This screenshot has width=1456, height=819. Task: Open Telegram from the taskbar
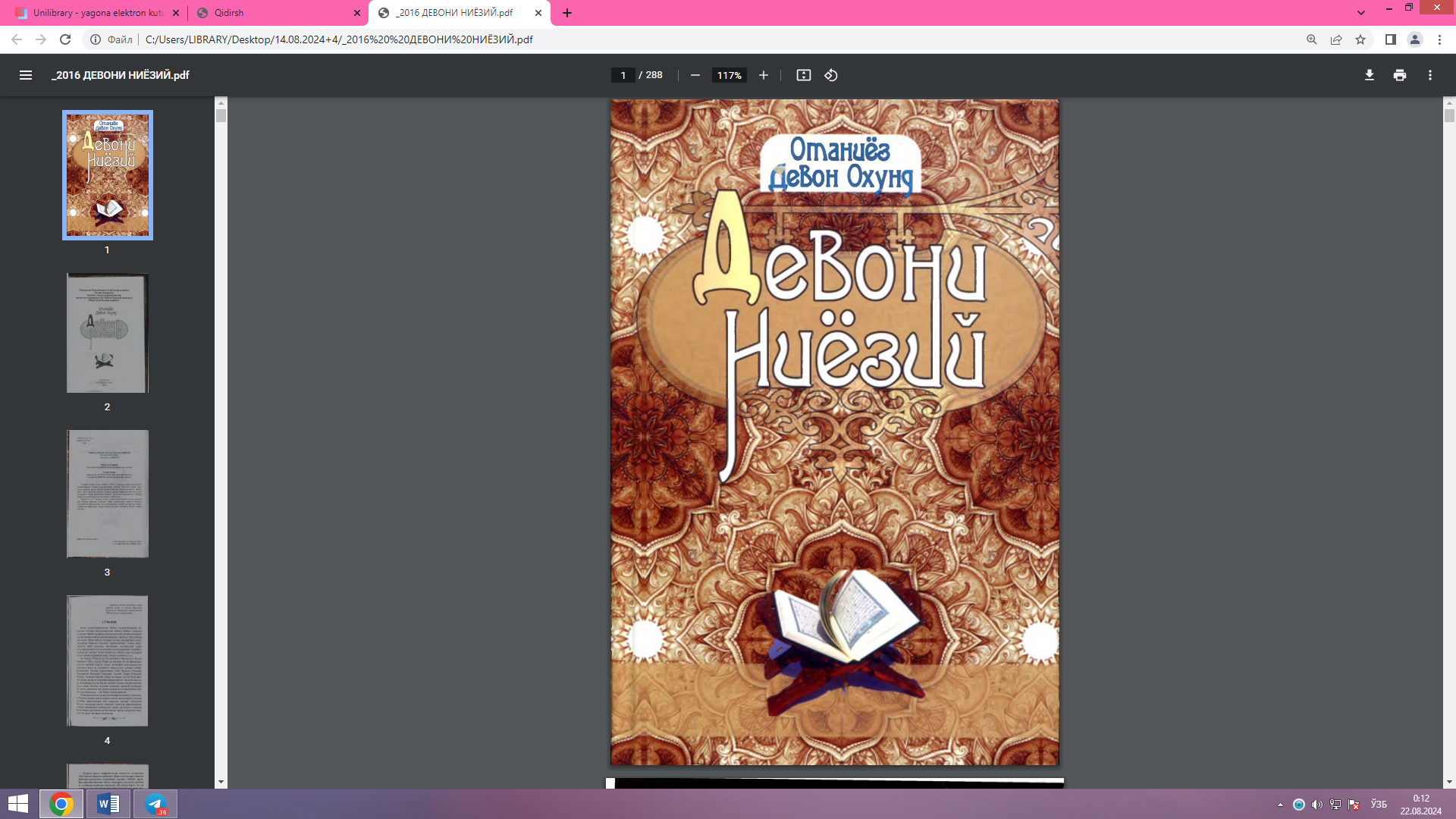coord(155,804)
